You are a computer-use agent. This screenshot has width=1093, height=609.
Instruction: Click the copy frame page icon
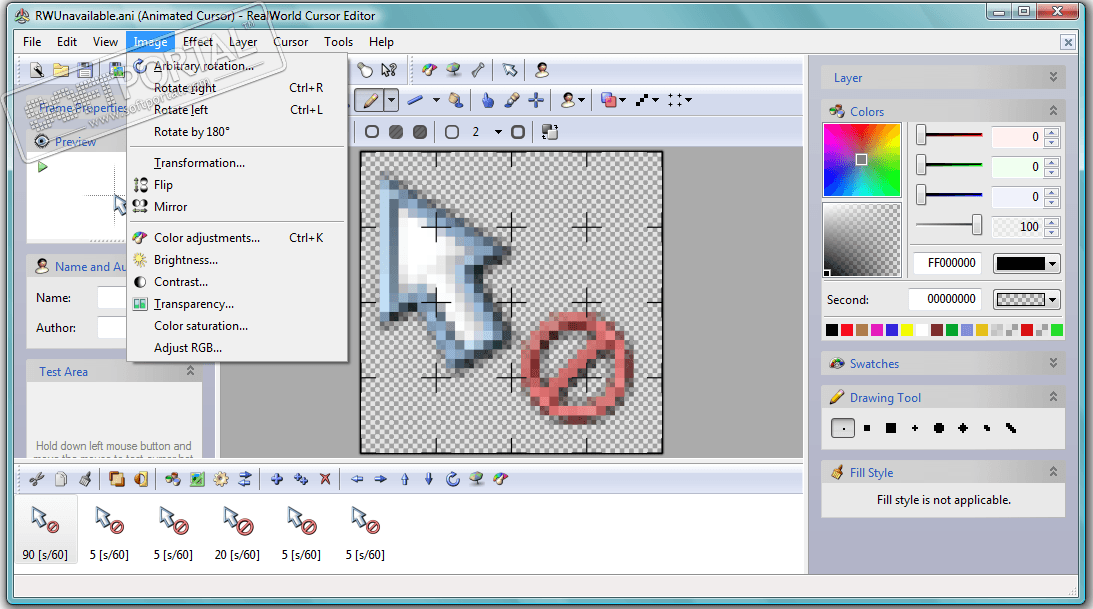coord(61,479)
